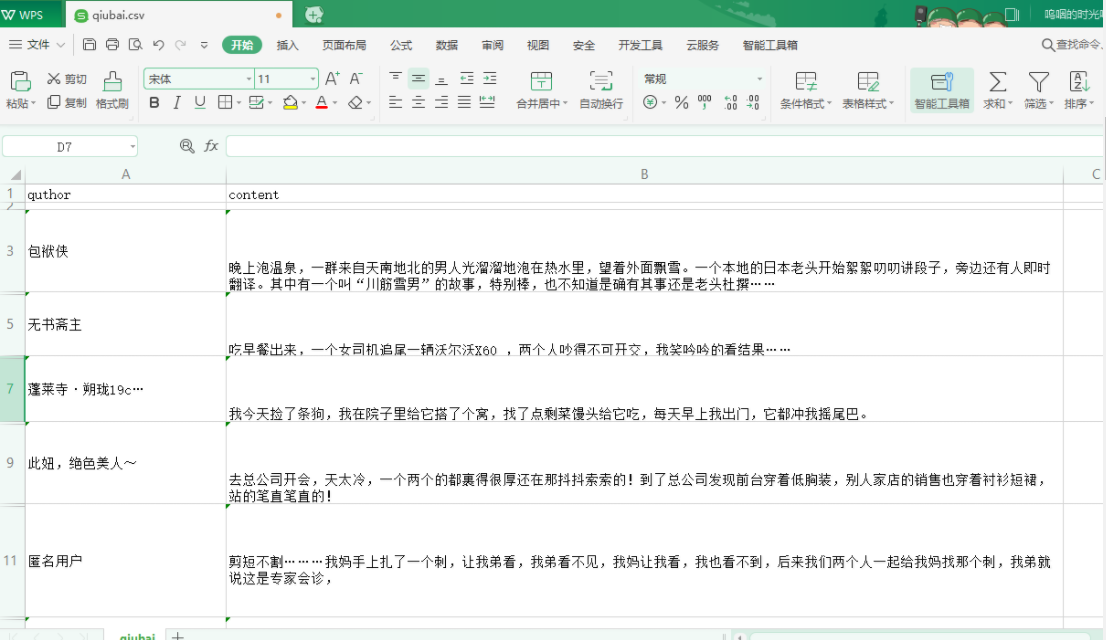Click the 合并居中 merge icon

click(x=541, y=81)
